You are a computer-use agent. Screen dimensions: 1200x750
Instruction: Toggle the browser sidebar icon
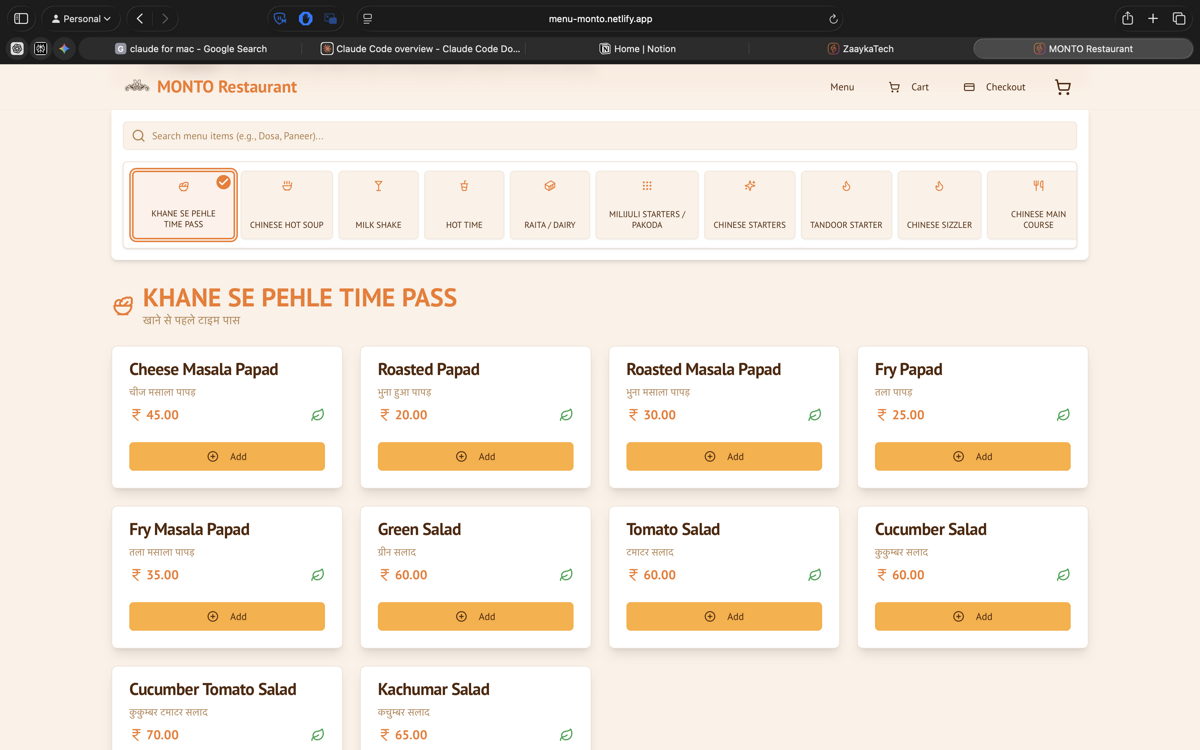21,19
